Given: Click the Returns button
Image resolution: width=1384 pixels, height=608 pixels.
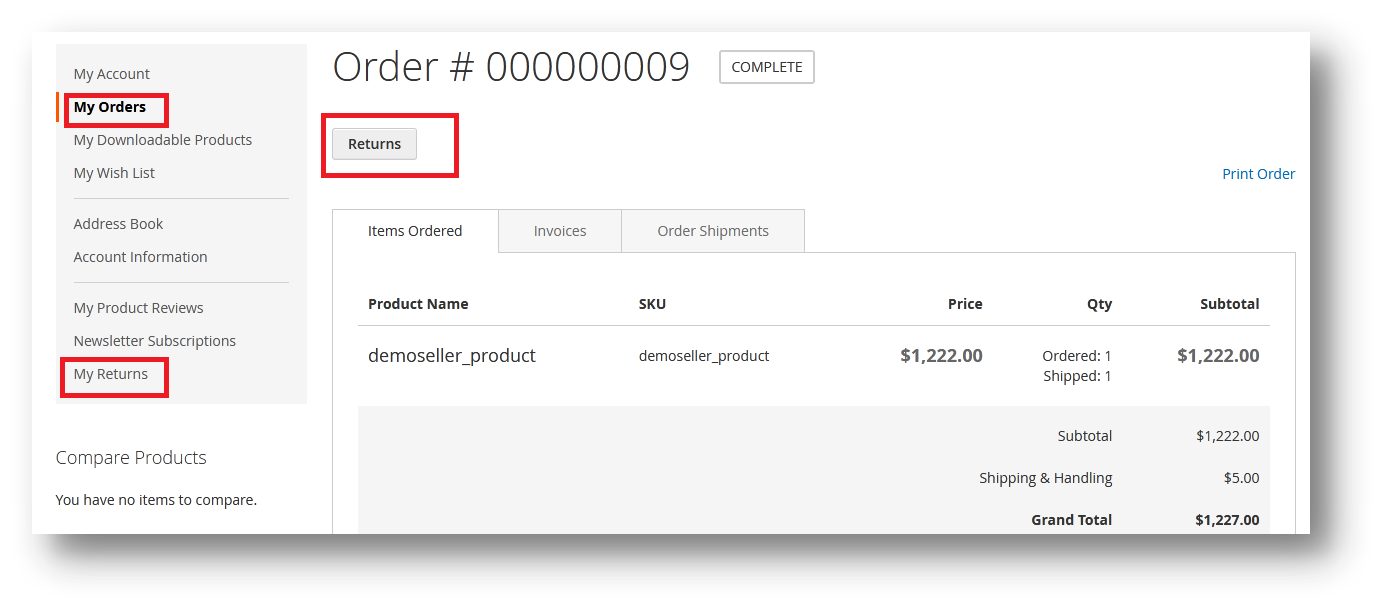Looking at the screenshot, I should [x=374, y=144].
